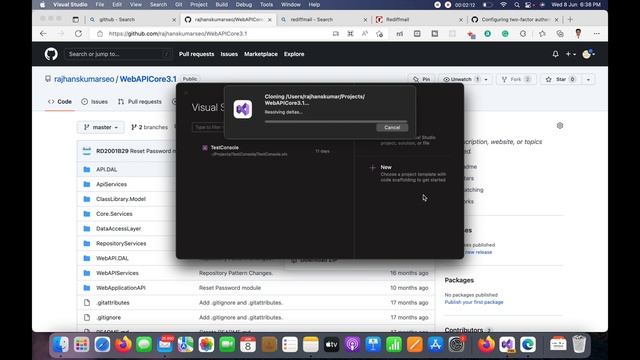Focus the browser address bar URL
The height and width of the screenshot is (360, 640).
point(178,33)
